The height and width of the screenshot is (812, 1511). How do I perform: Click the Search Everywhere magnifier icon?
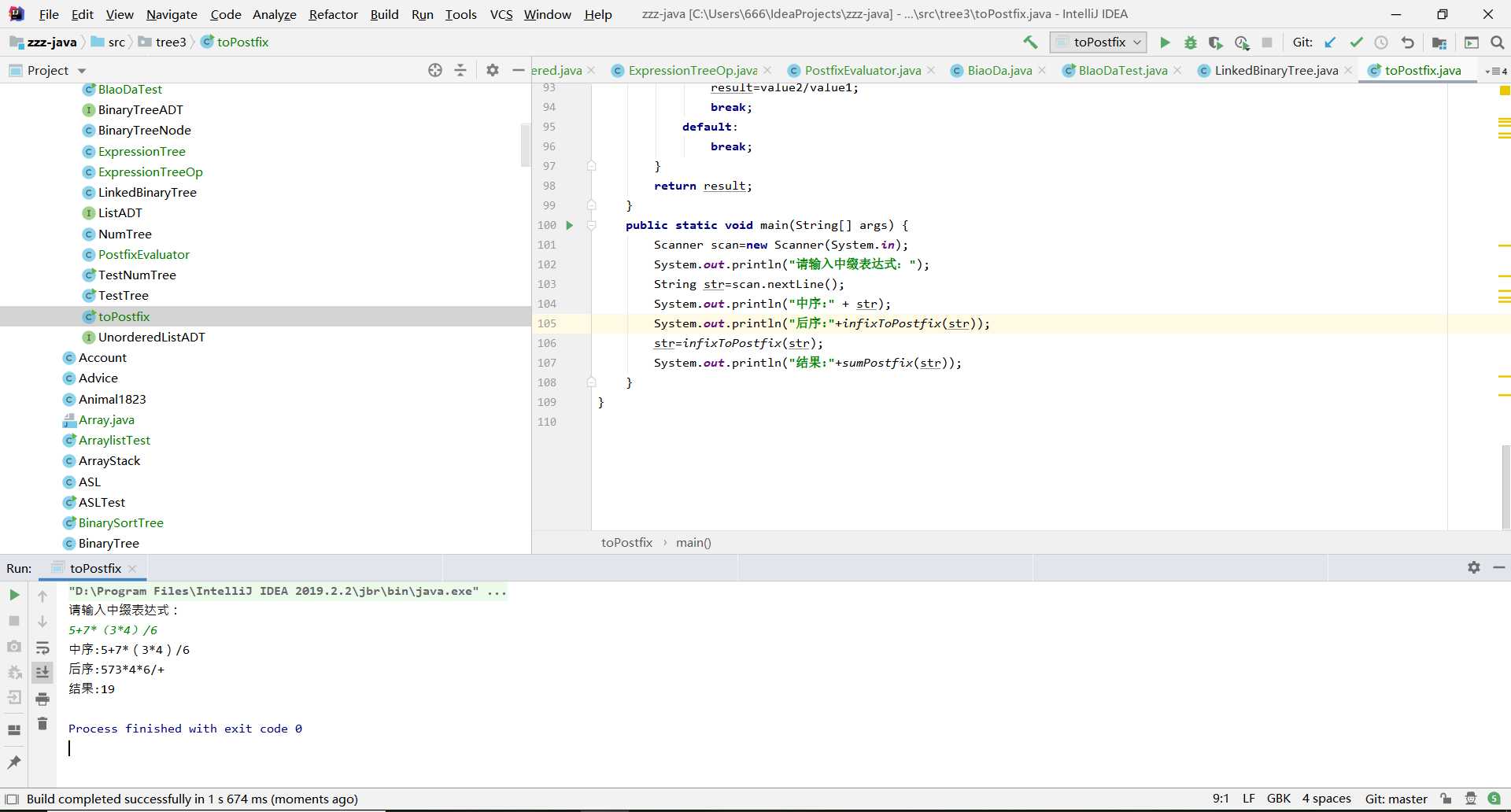[1498, 42]
